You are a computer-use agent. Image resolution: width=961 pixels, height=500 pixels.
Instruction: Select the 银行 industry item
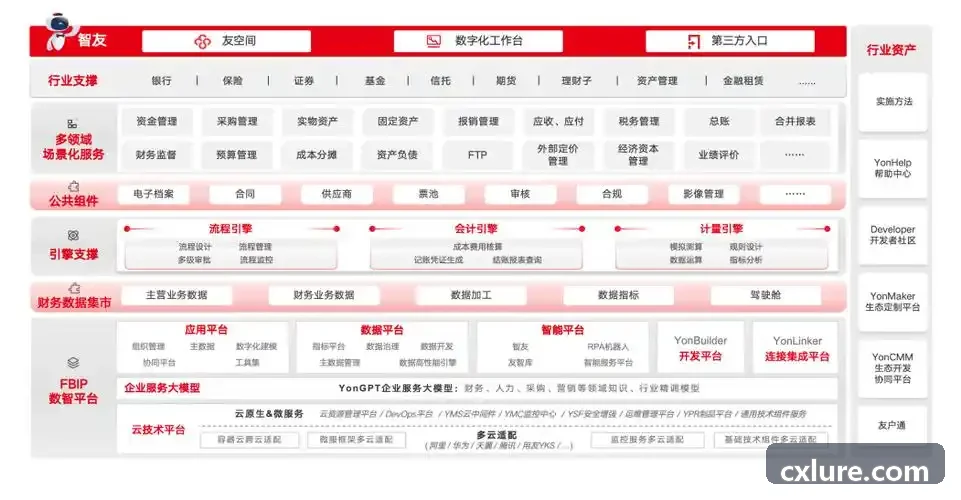[x=162, y=80]
